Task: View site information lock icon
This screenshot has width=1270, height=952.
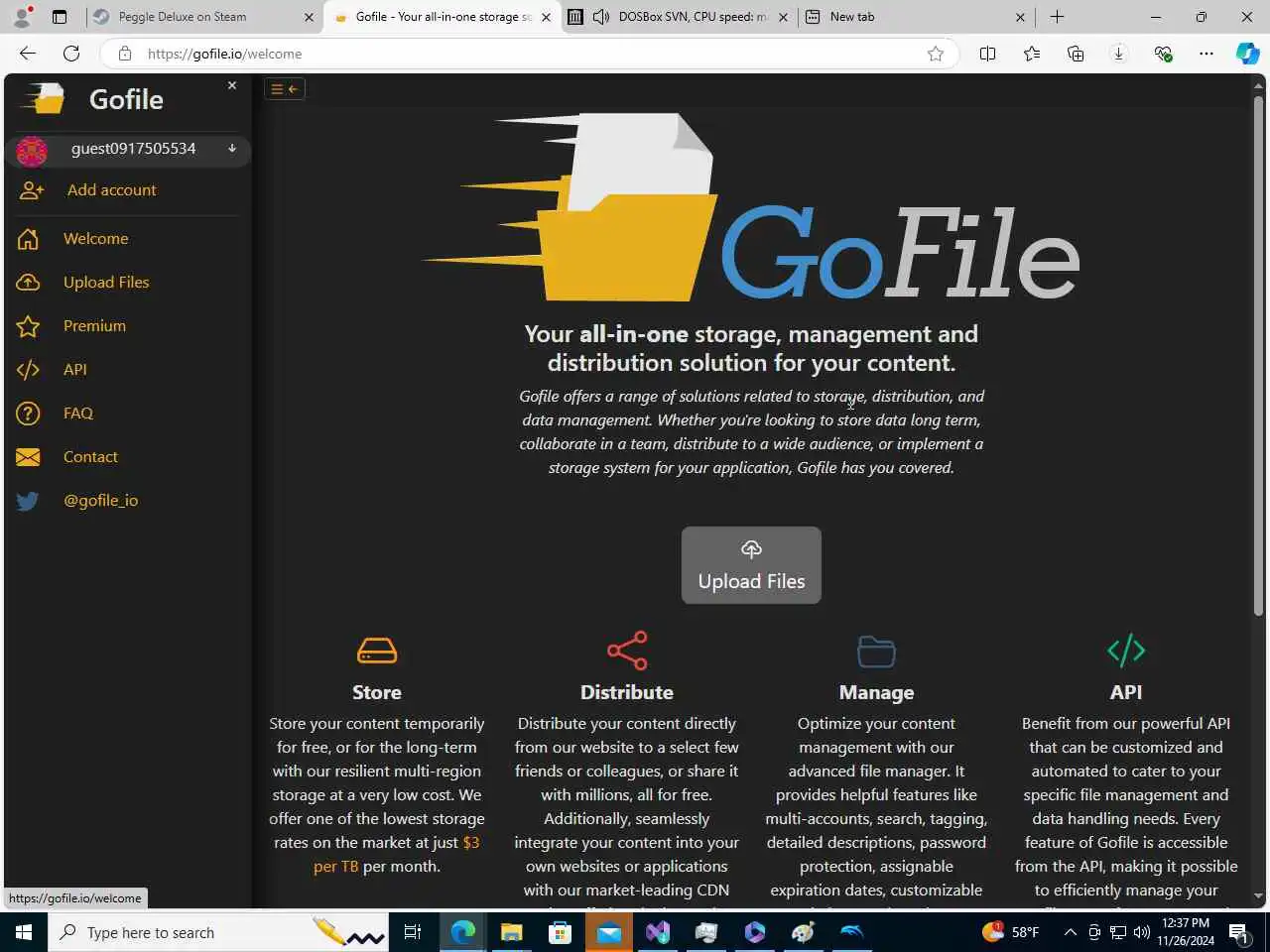Action: (x=124, y=54)
